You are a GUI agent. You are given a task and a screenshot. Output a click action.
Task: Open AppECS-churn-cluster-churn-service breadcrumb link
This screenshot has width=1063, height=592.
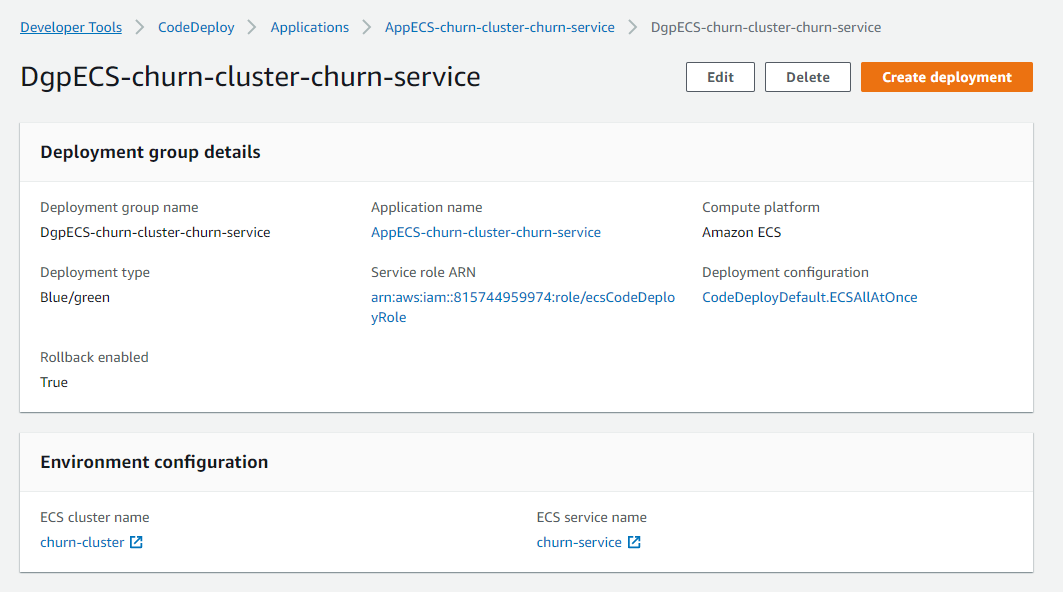coord(500,27)
